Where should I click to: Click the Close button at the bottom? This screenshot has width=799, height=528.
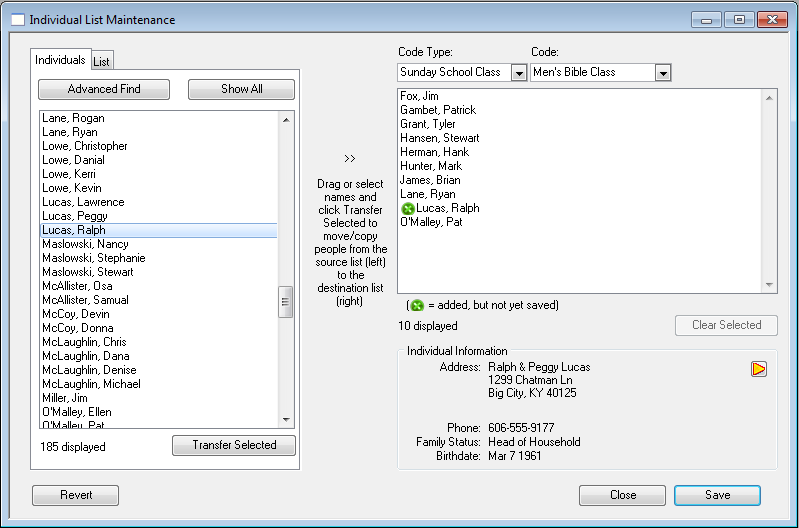[622, 495]
